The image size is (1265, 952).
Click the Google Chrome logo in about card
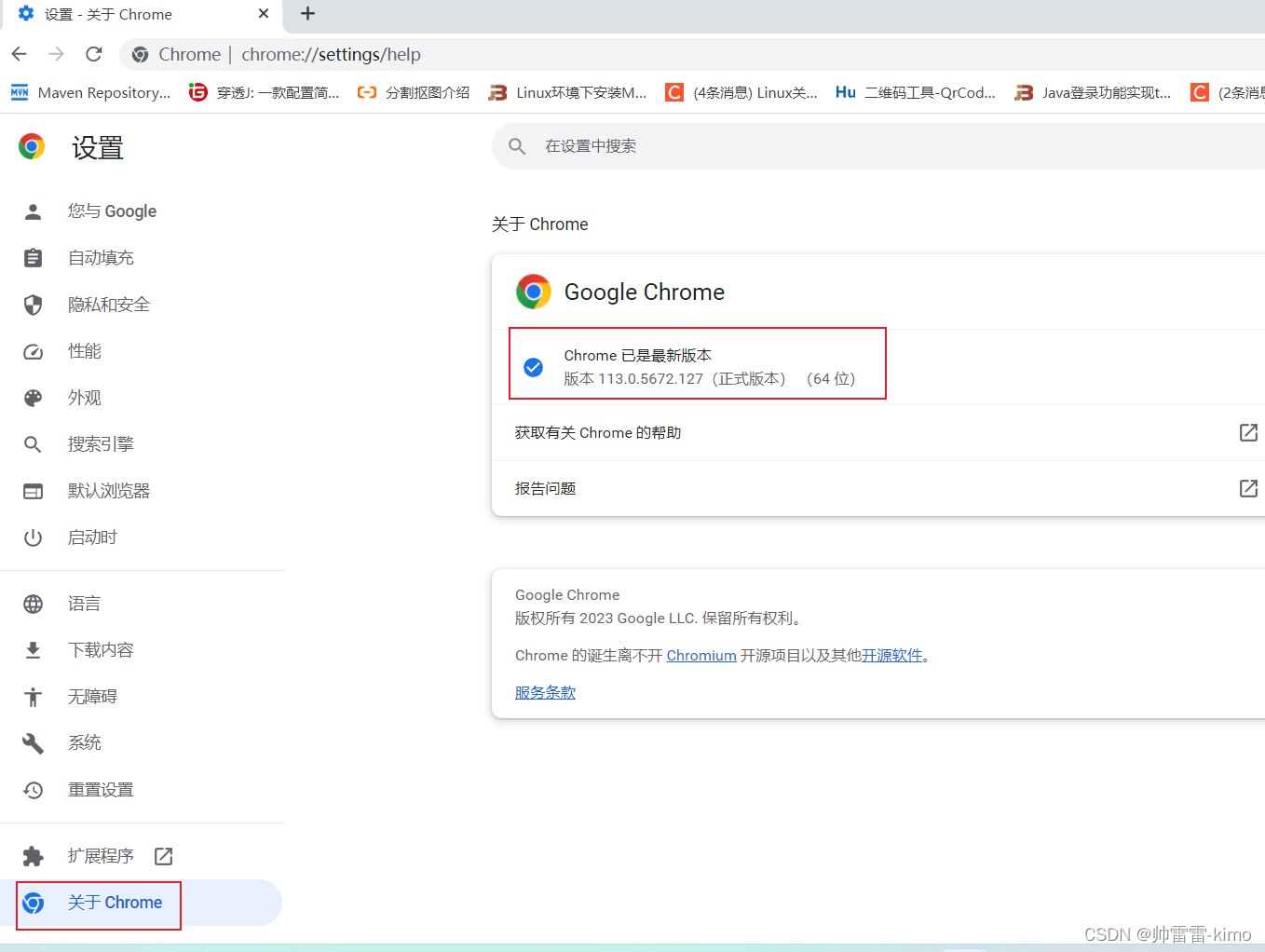tap(534, 292)
